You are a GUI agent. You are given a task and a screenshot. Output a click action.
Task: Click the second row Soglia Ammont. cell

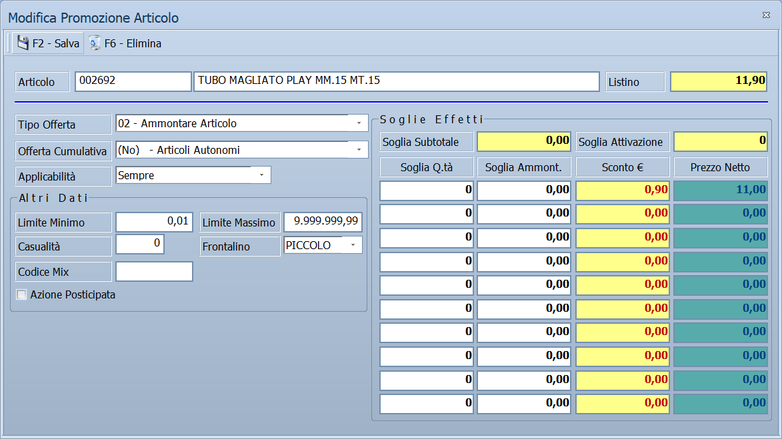tap(524, 214)
